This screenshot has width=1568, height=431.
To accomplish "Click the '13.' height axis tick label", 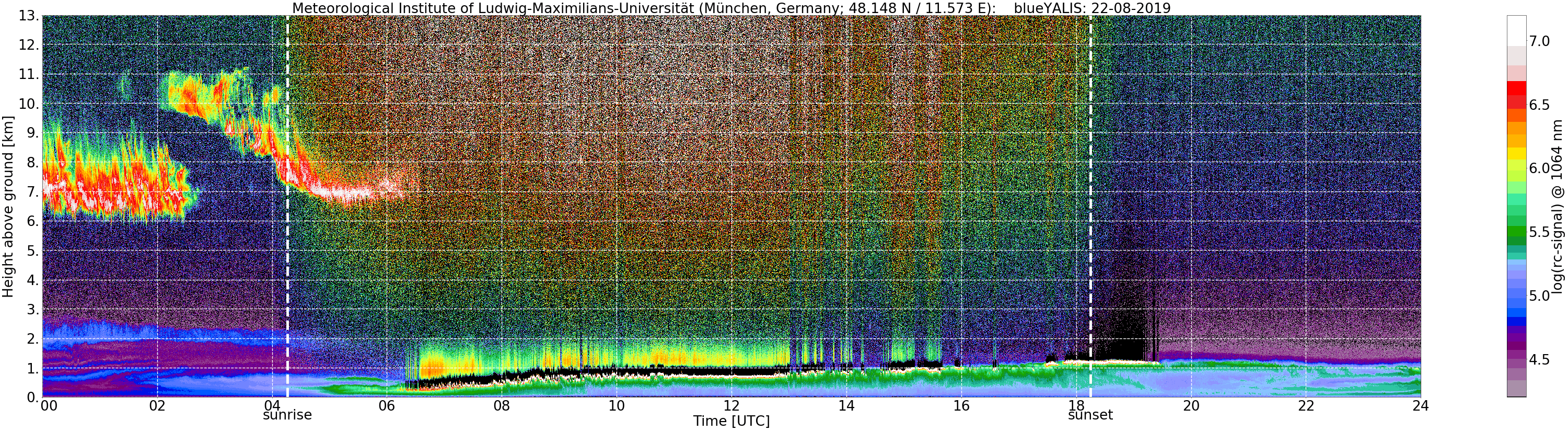I will click(x=29, y=16).
